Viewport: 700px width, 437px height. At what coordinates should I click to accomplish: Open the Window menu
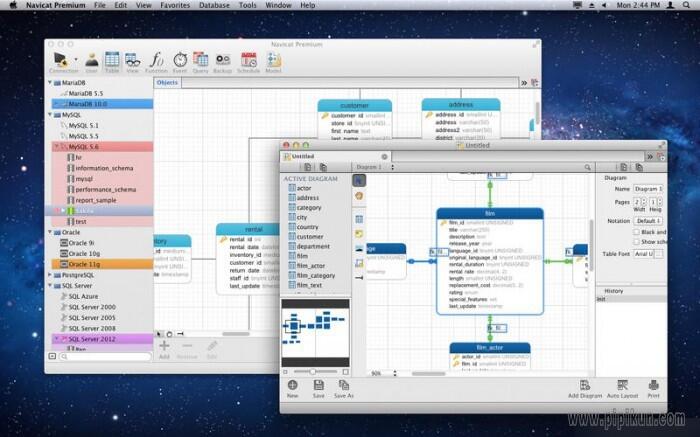tap(278, 5)
